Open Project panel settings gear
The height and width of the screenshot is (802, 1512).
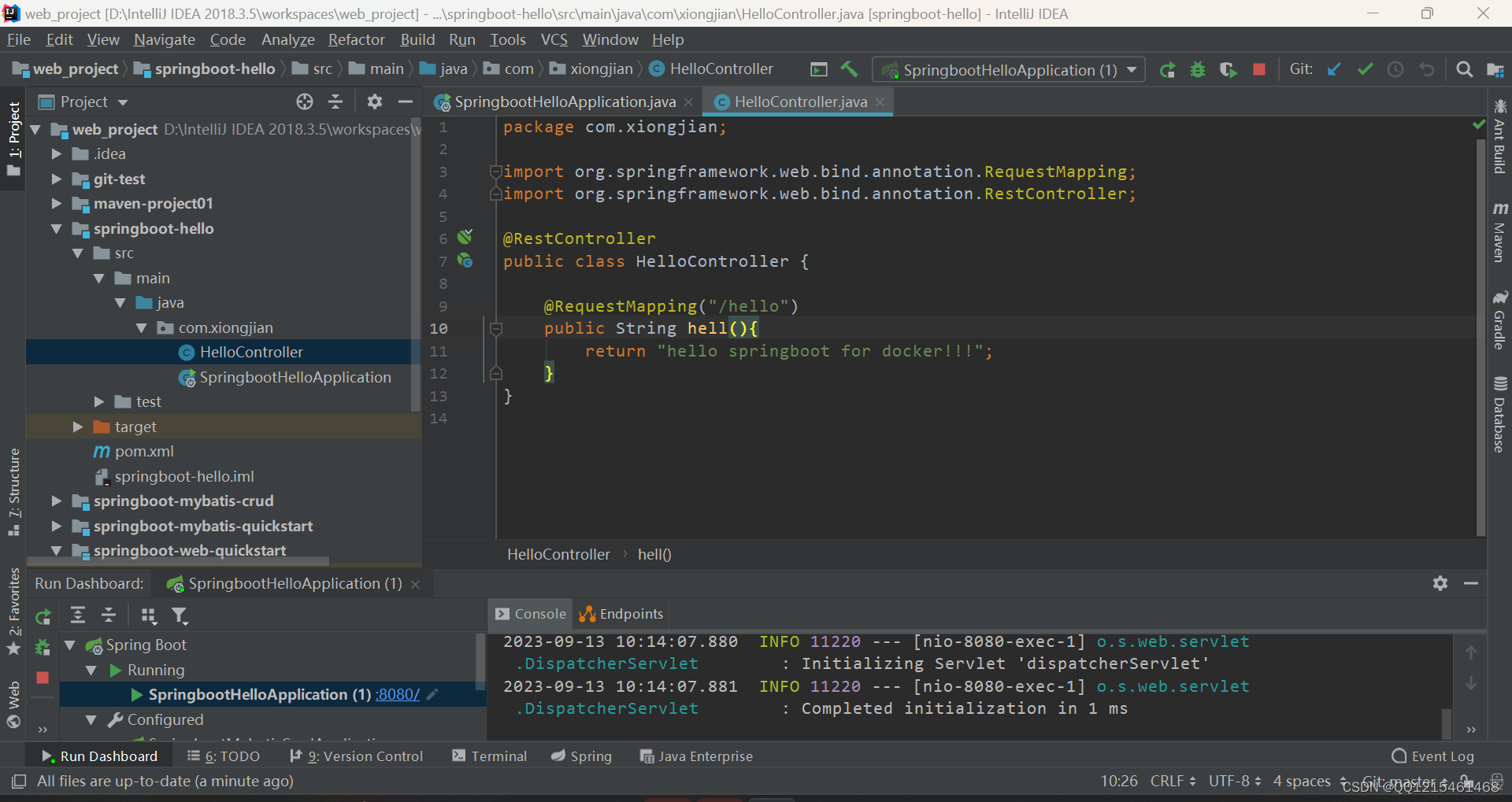375,102
